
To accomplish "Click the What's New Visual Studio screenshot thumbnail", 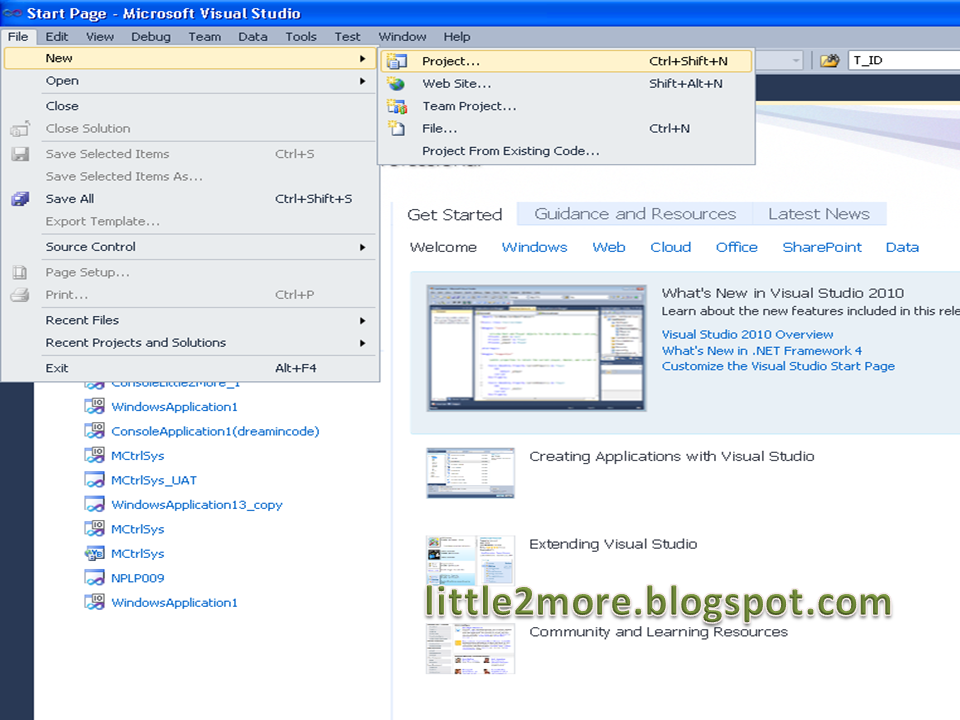I will (536, 348).
